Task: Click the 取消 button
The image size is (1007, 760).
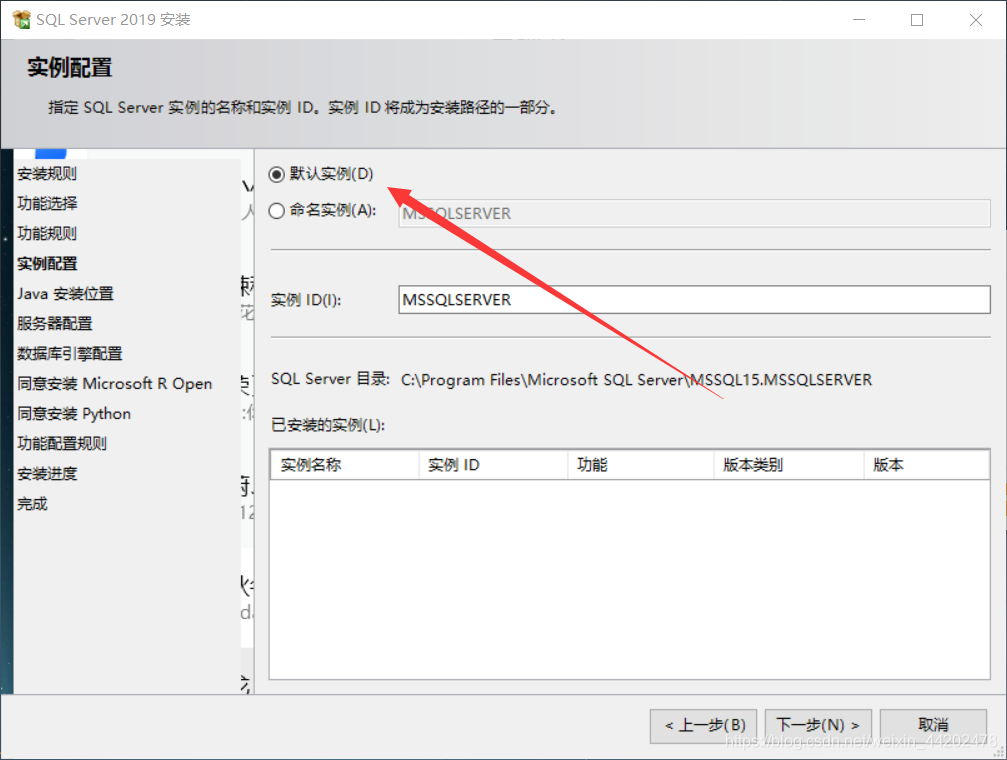Action: tap(933, 725)
